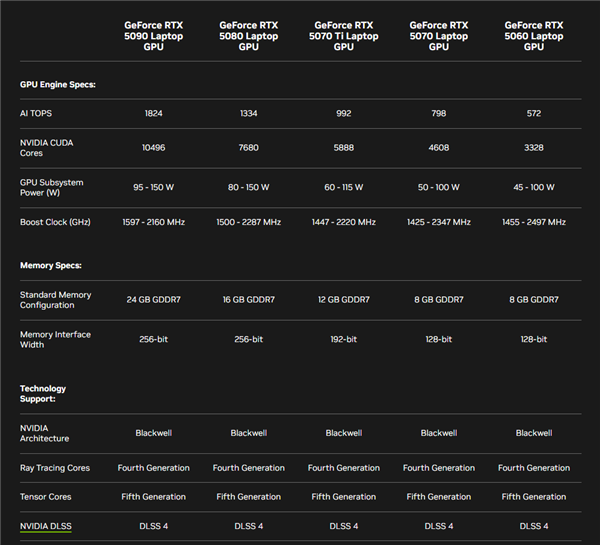The width and height of the screenshot is (600, 545).
Task: Click the 24 GB GDDR7 memory cell
Action: point(153,300)
